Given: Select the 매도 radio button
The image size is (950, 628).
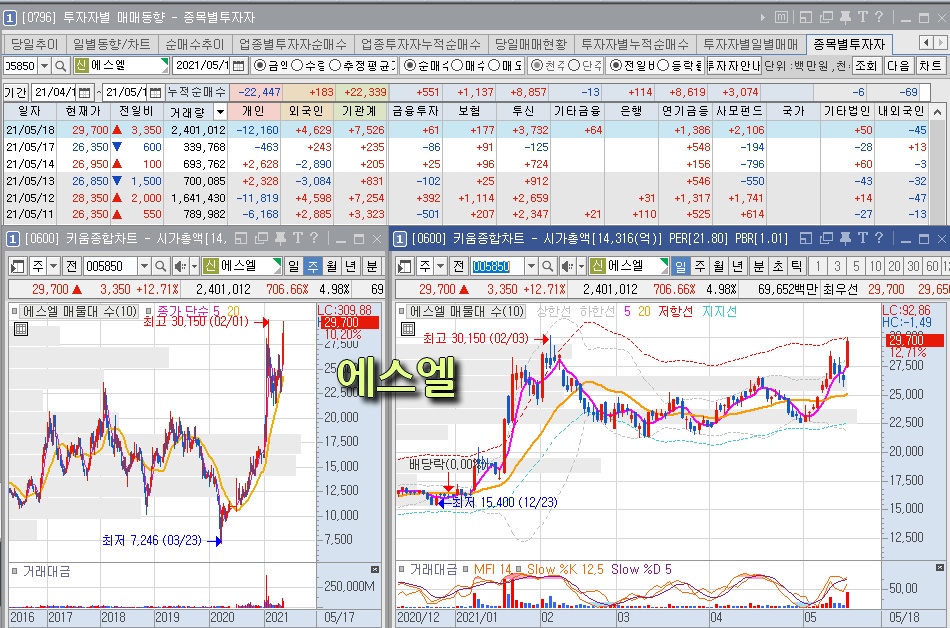Looking at the screenshot, I should click(494, 65).
